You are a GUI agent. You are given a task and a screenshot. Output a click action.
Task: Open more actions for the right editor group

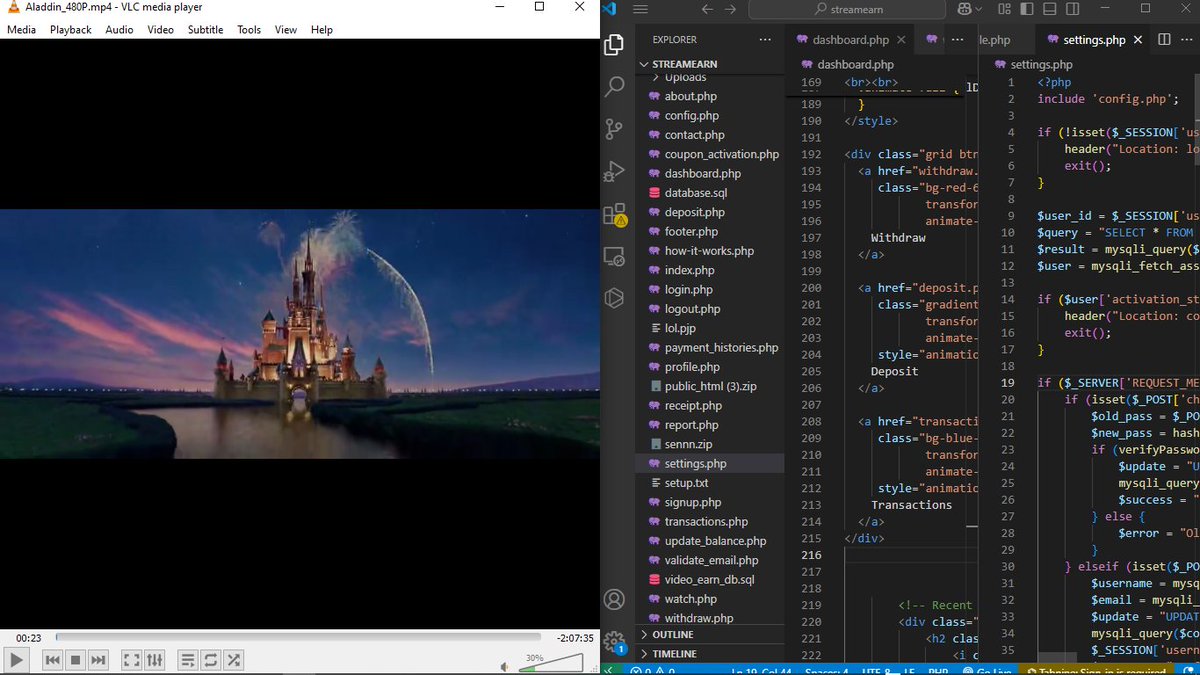(x=1187, y=40)
